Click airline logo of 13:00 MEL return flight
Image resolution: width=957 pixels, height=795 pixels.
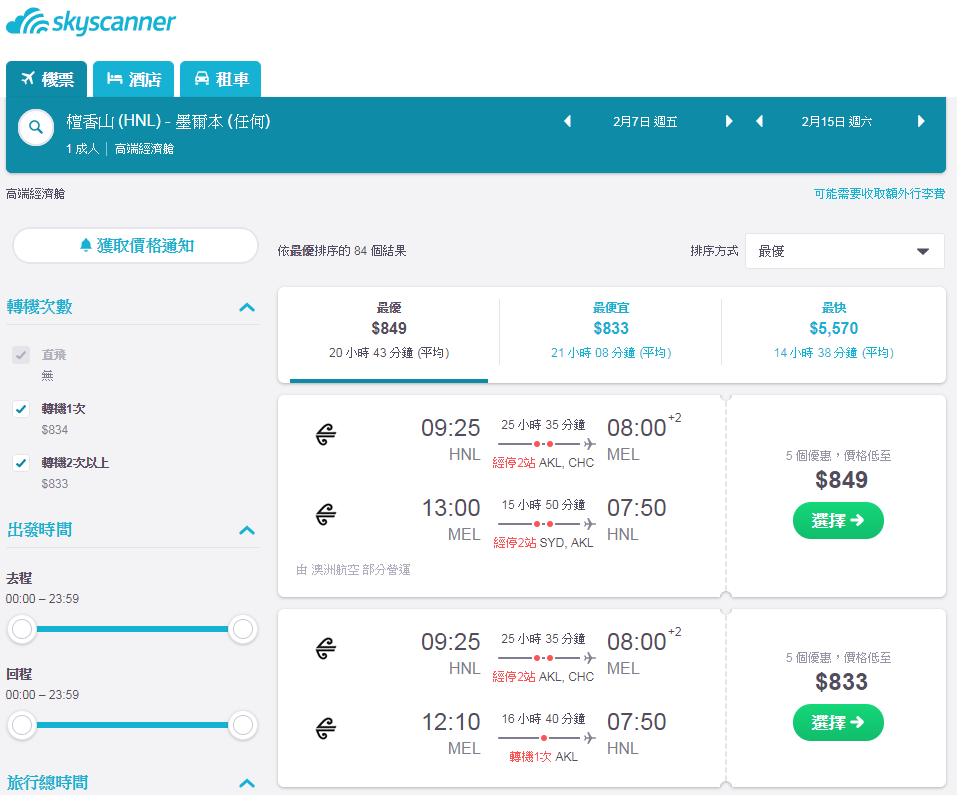coord(326,514)
